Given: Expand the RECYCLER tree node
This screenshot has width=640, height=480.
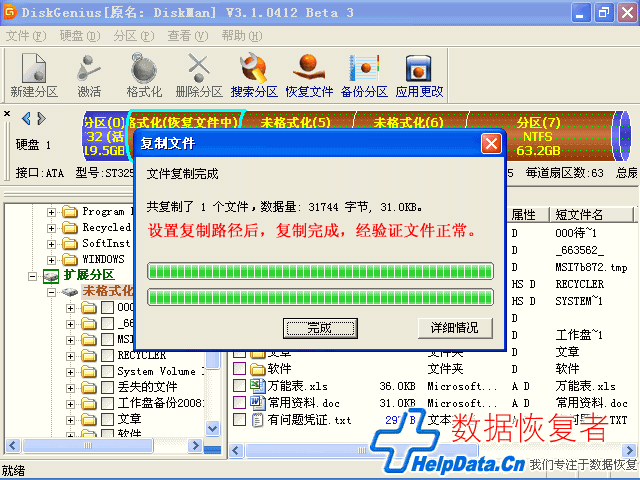Looking at the screenshot, I should tap(71, 356).
